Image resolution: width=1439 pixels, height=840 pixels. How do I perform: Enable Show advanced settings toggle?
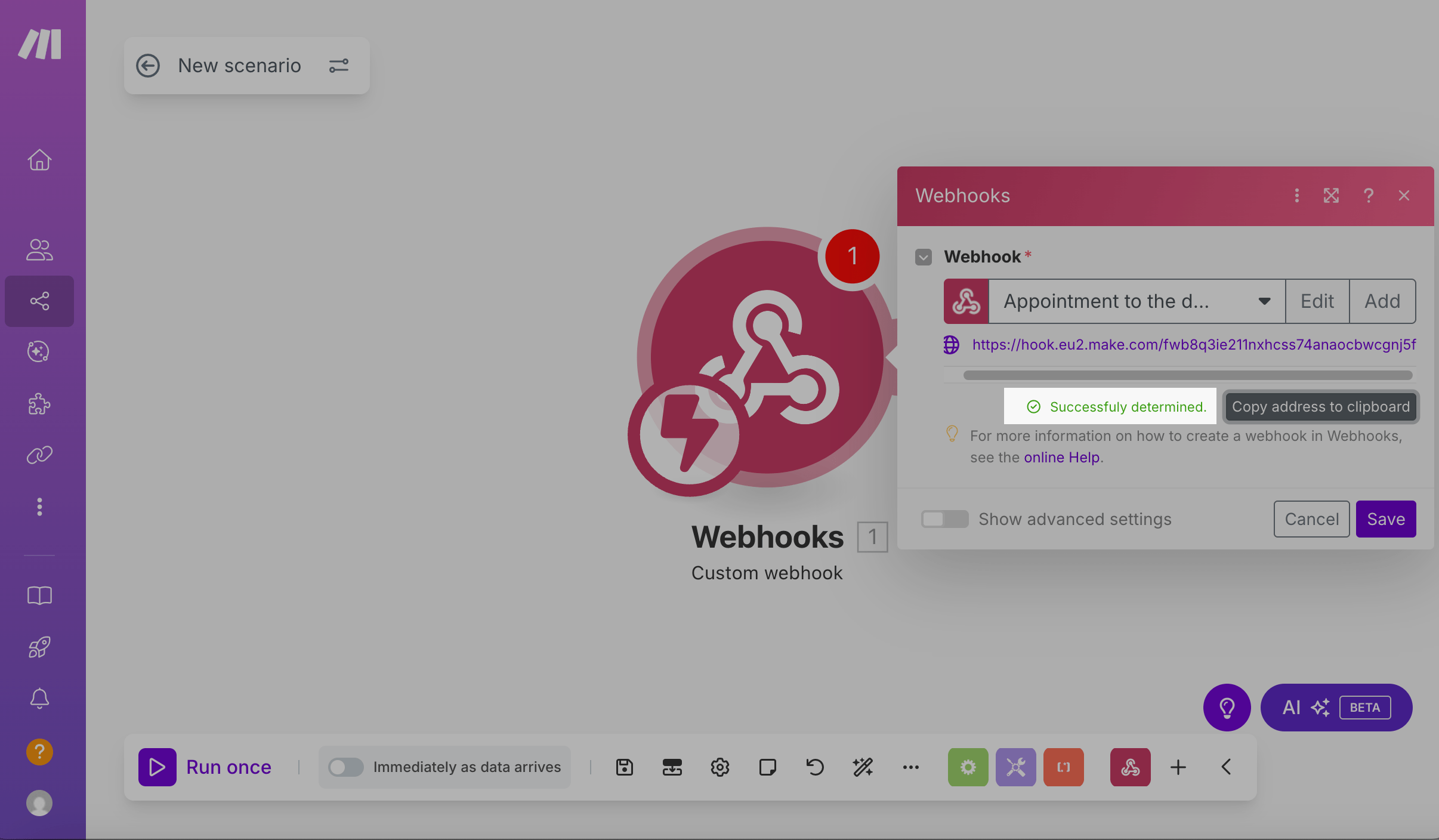click(x=944, y=519)
